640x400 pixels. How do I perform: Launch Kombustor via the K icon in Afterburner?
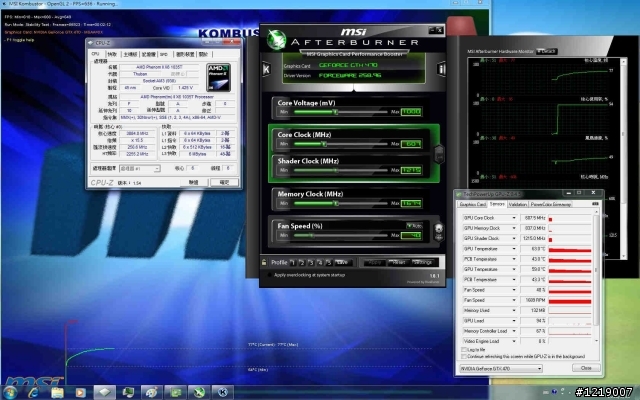point(266,69)
